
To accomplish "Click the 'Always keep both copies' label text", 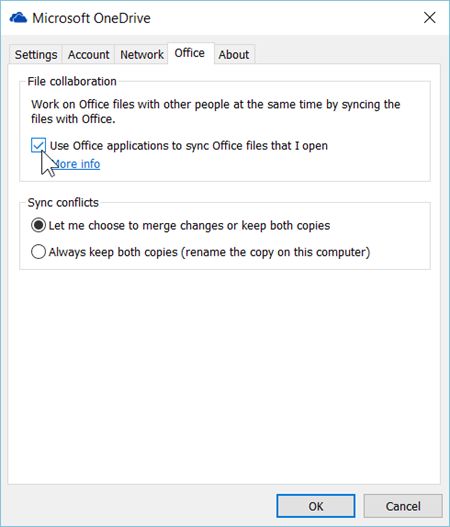I will pos(209,252).
